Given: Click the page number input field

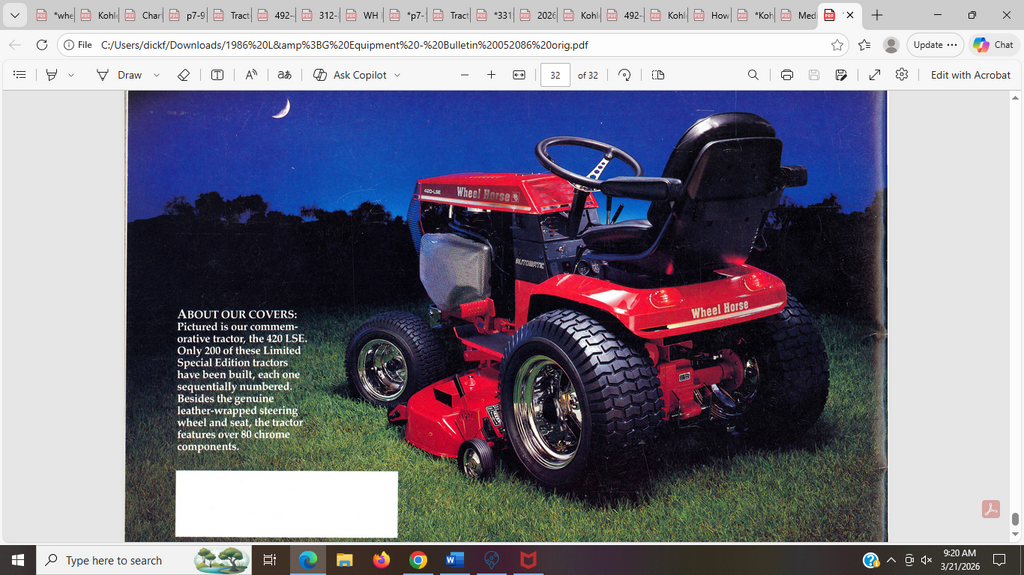Looking at the screenshot, I should [555, 75].
